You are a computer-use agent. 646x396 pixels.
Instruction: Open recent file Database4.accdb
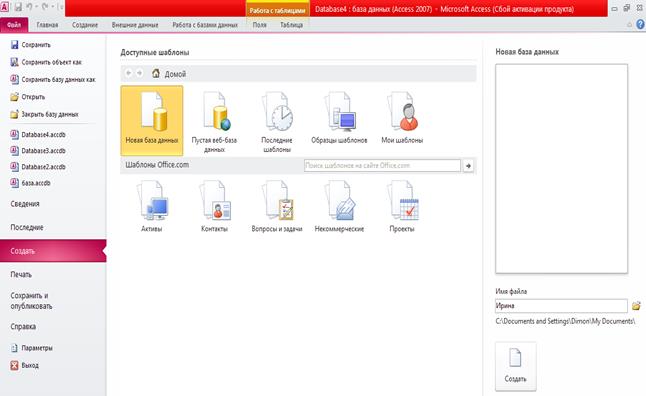click(x=38, y=135)
